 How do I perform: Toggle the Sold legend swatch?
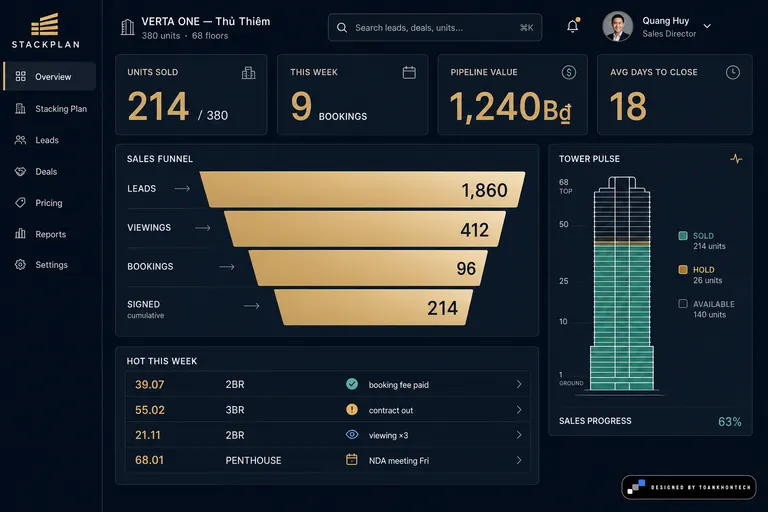point(683,236)
